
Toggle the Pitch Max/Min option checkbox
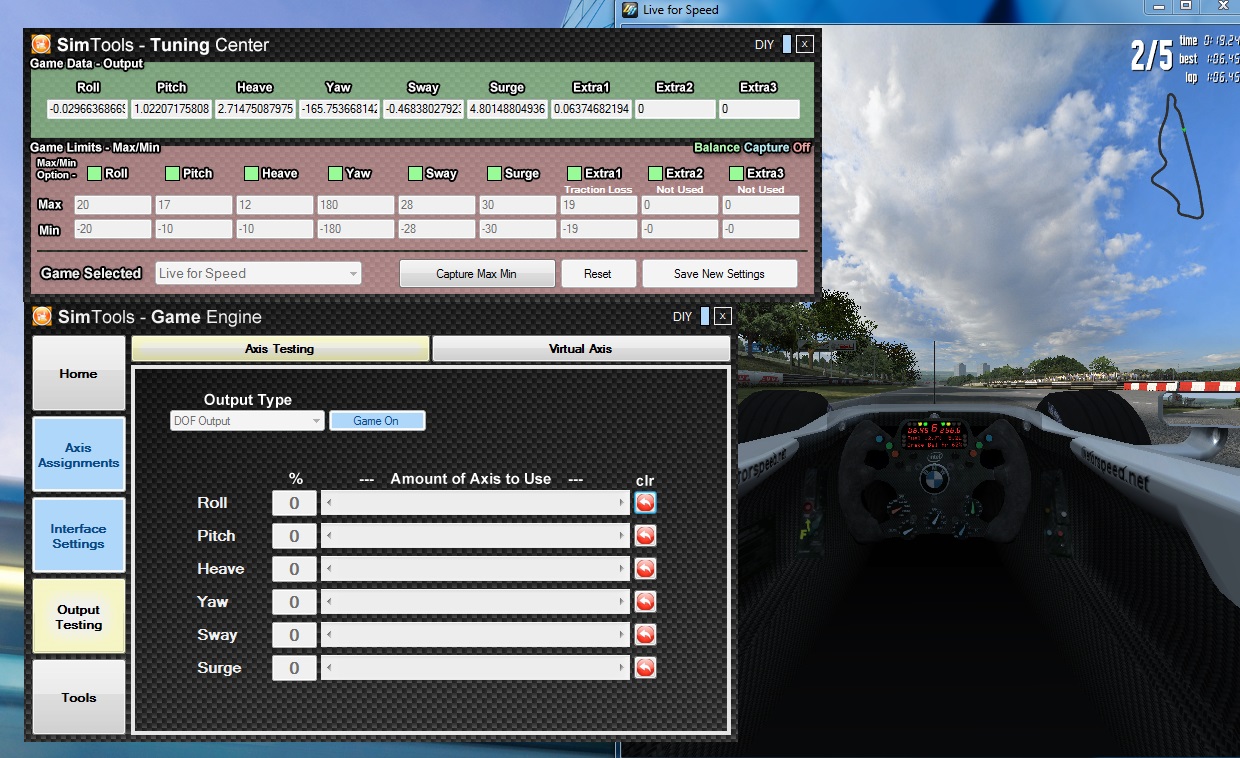pyautogui.click(x=172, y=173)
